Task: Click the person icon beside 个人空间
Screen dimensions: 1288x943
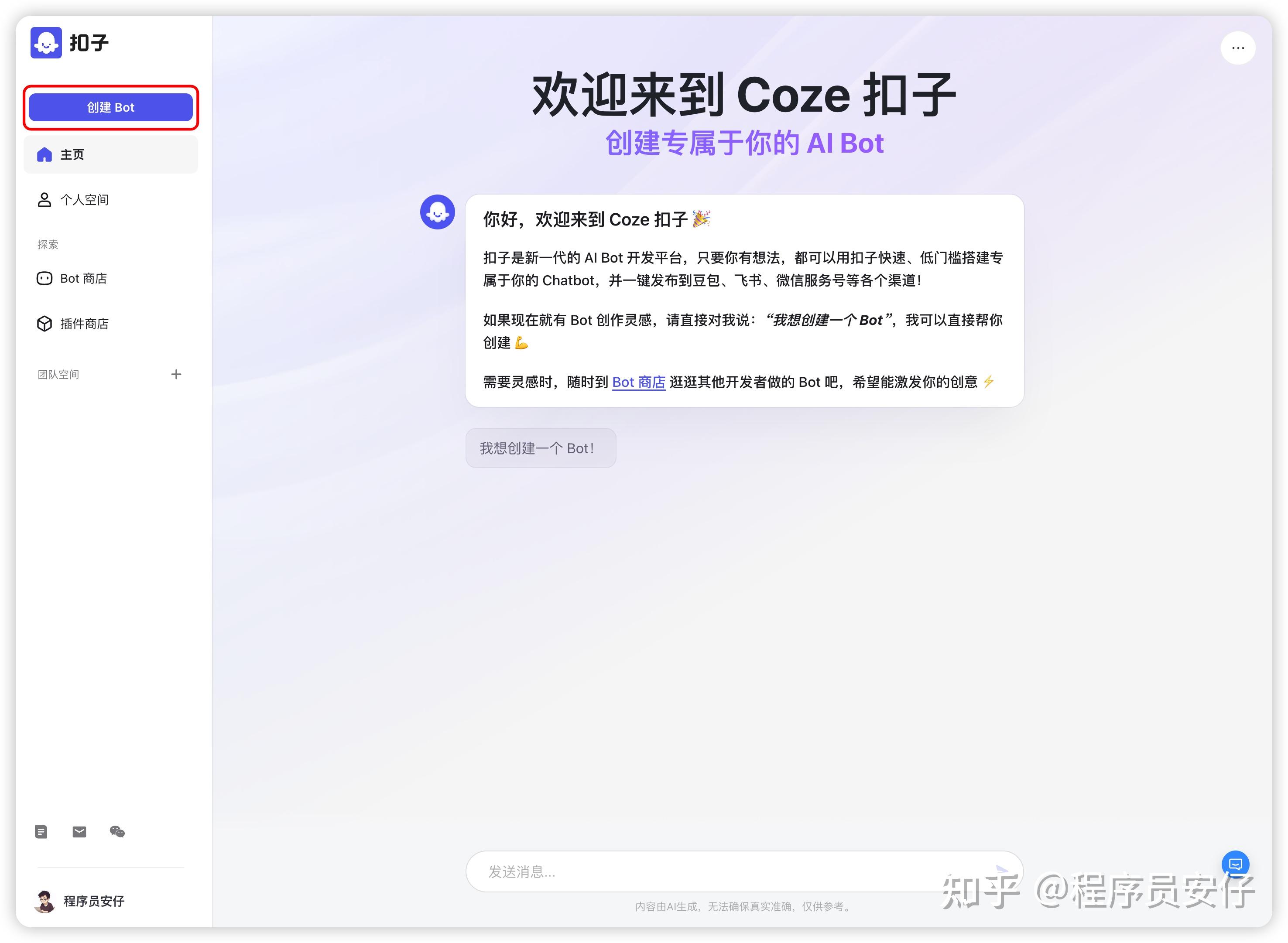Action: coord(45,200)
